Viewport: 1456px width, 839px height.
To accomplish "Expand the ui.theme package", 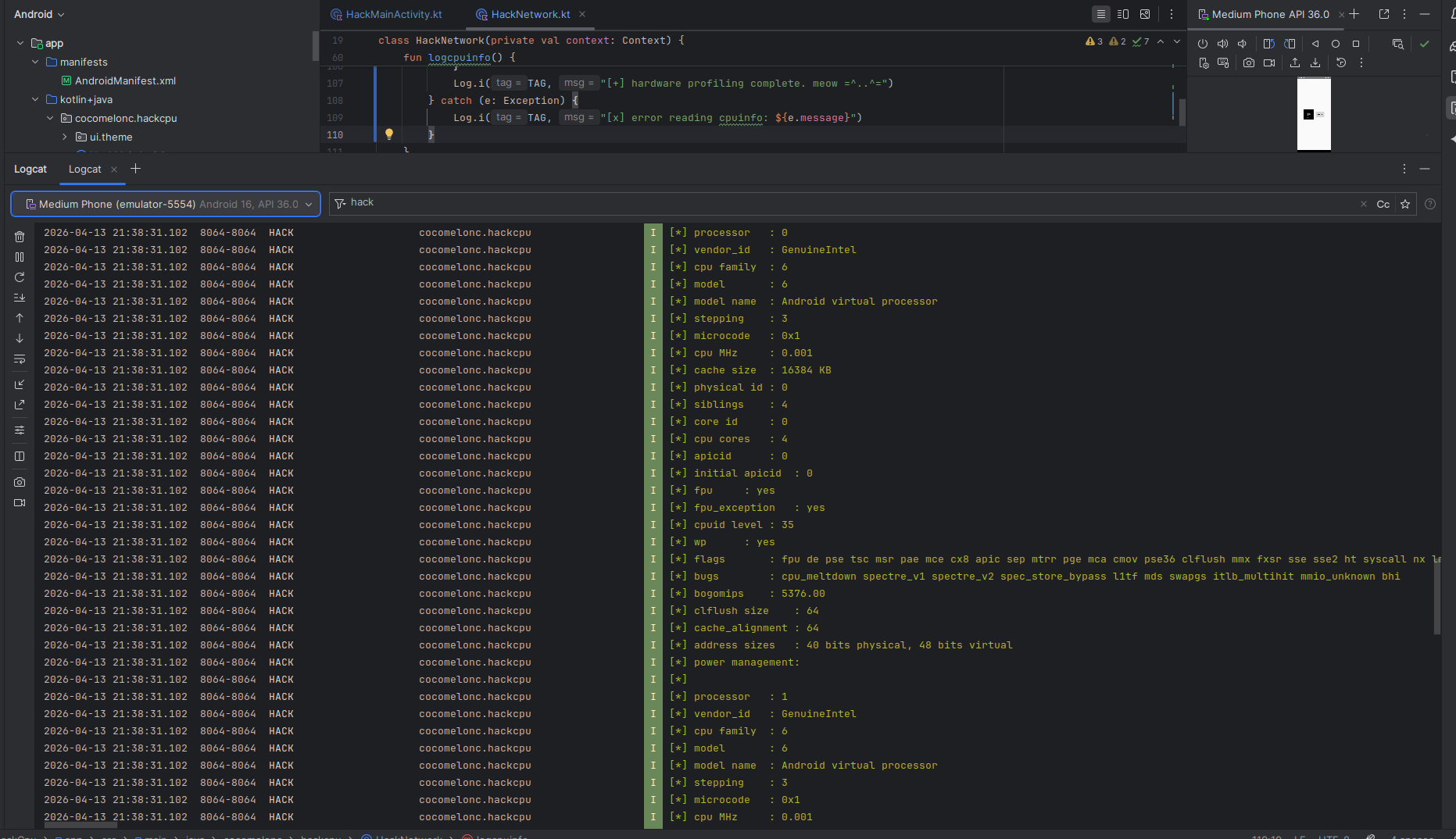I will [65, 137].
